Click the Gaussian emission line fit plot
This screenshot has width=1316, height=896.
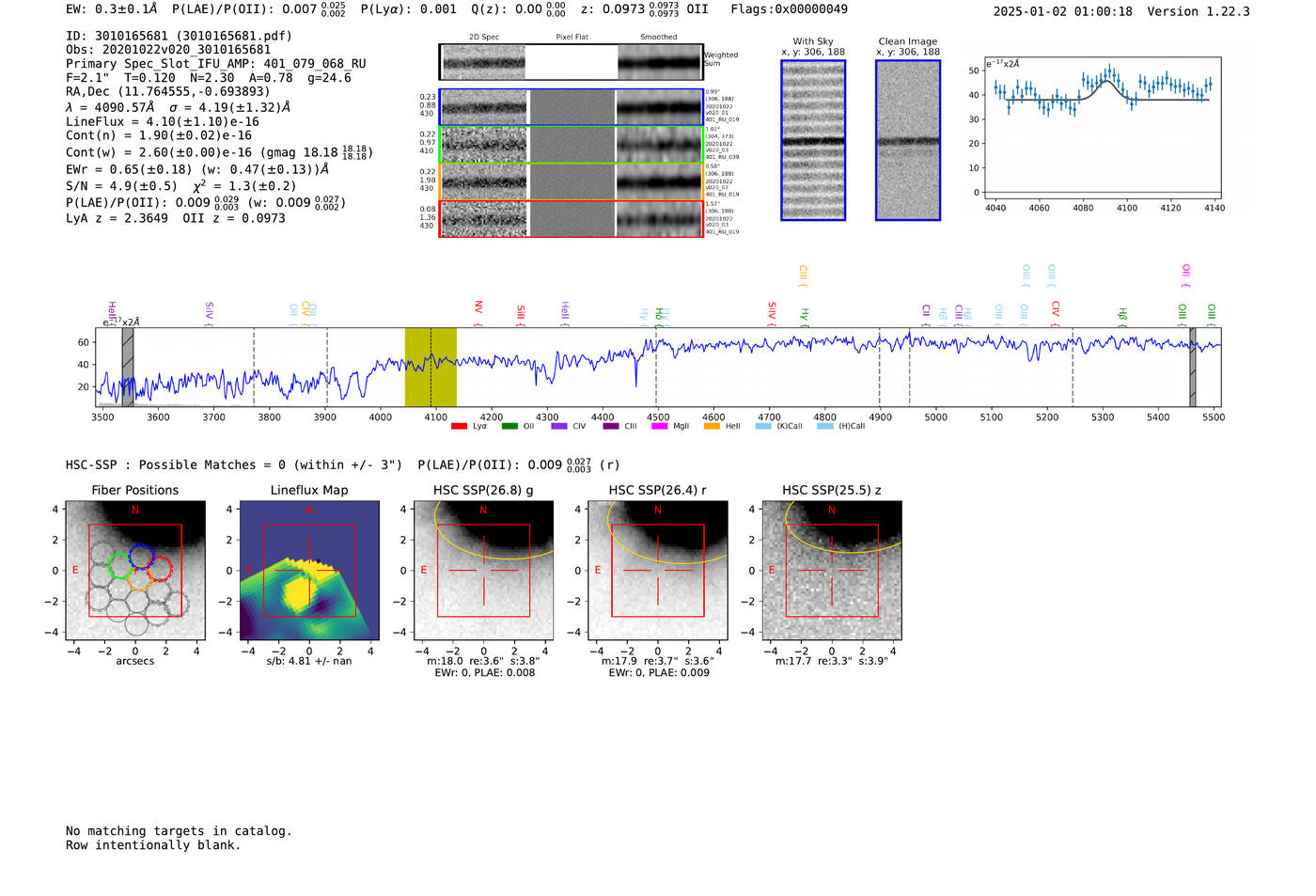(1103, 129)
